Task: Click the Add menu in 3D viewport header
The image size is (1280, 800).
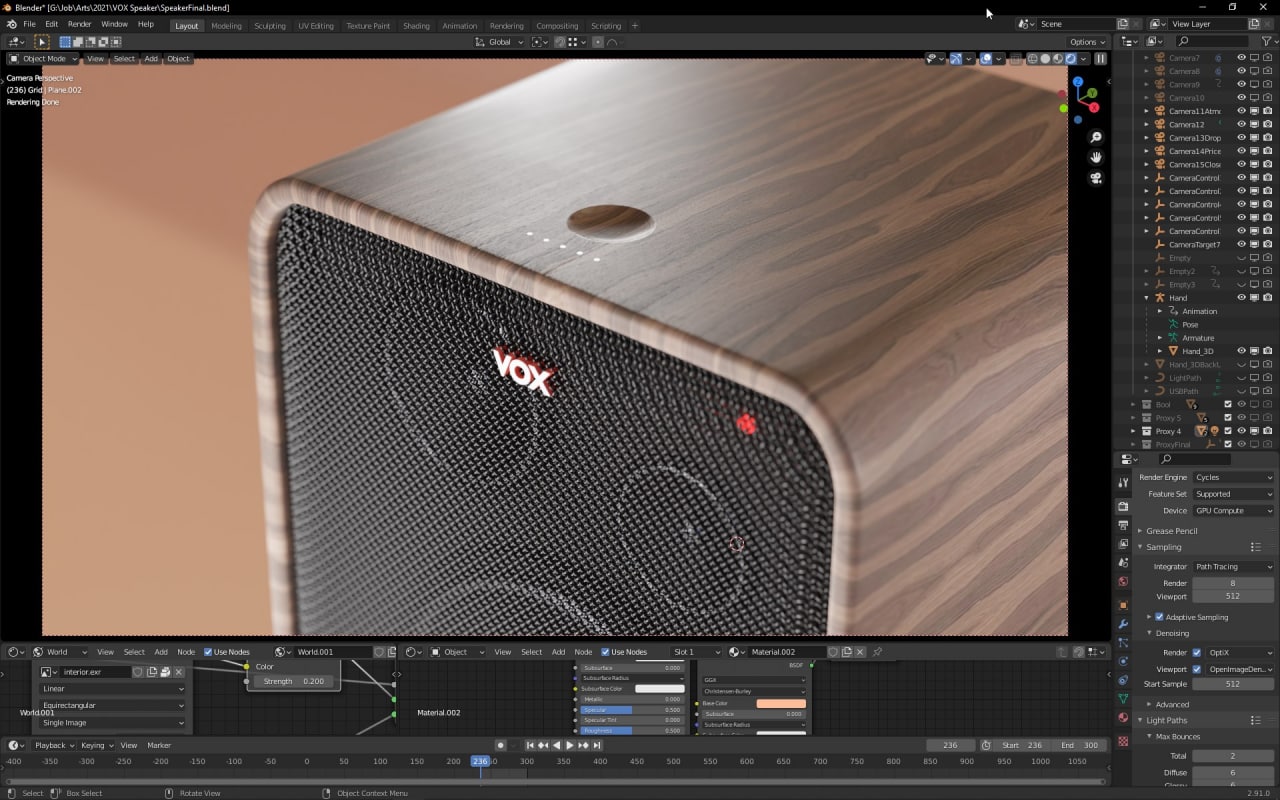Action: click(x=151, y=58)
